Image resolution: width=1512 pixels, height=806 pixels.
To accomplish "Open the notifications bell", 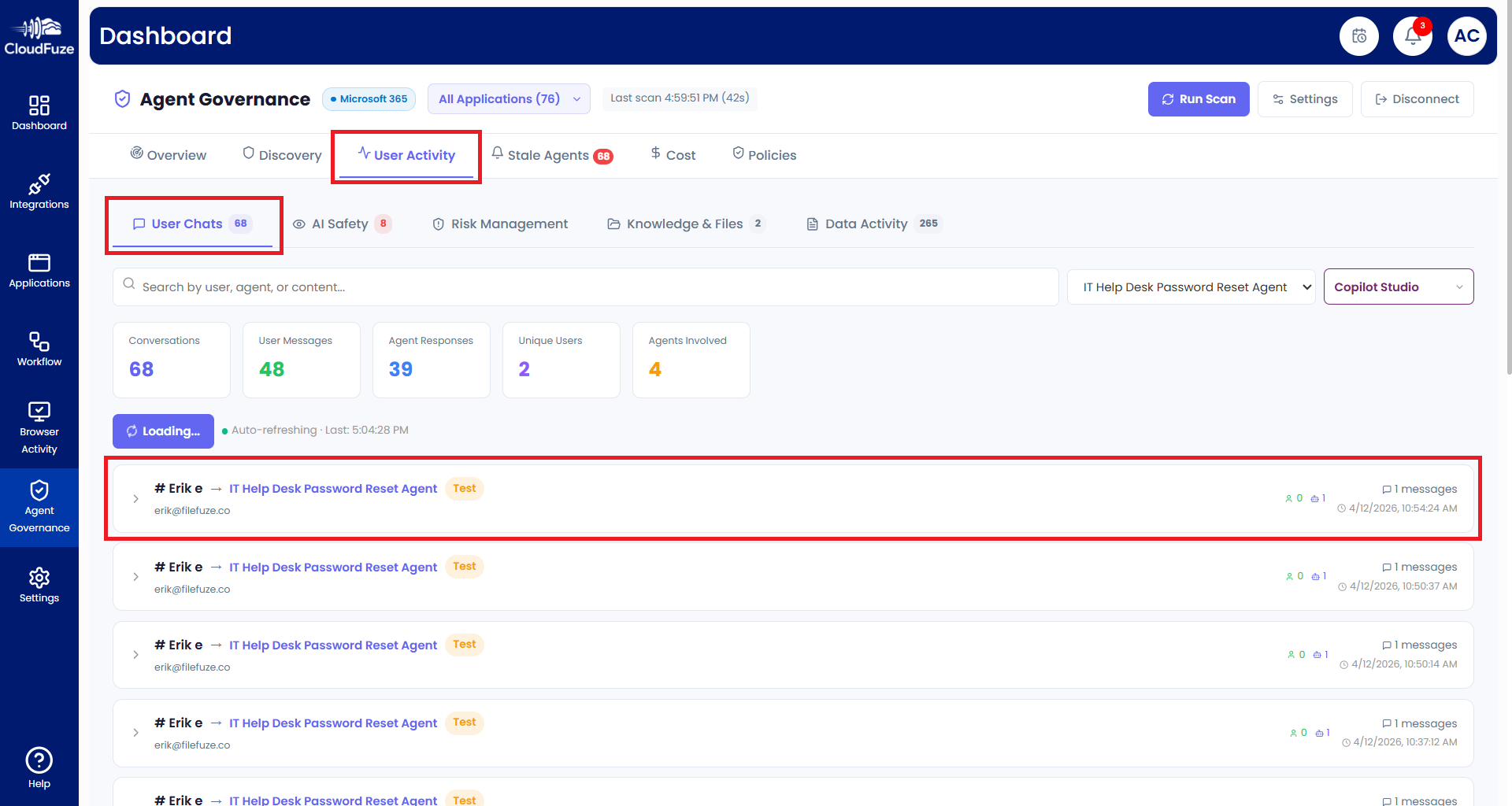I will [x=1413, y=36].
